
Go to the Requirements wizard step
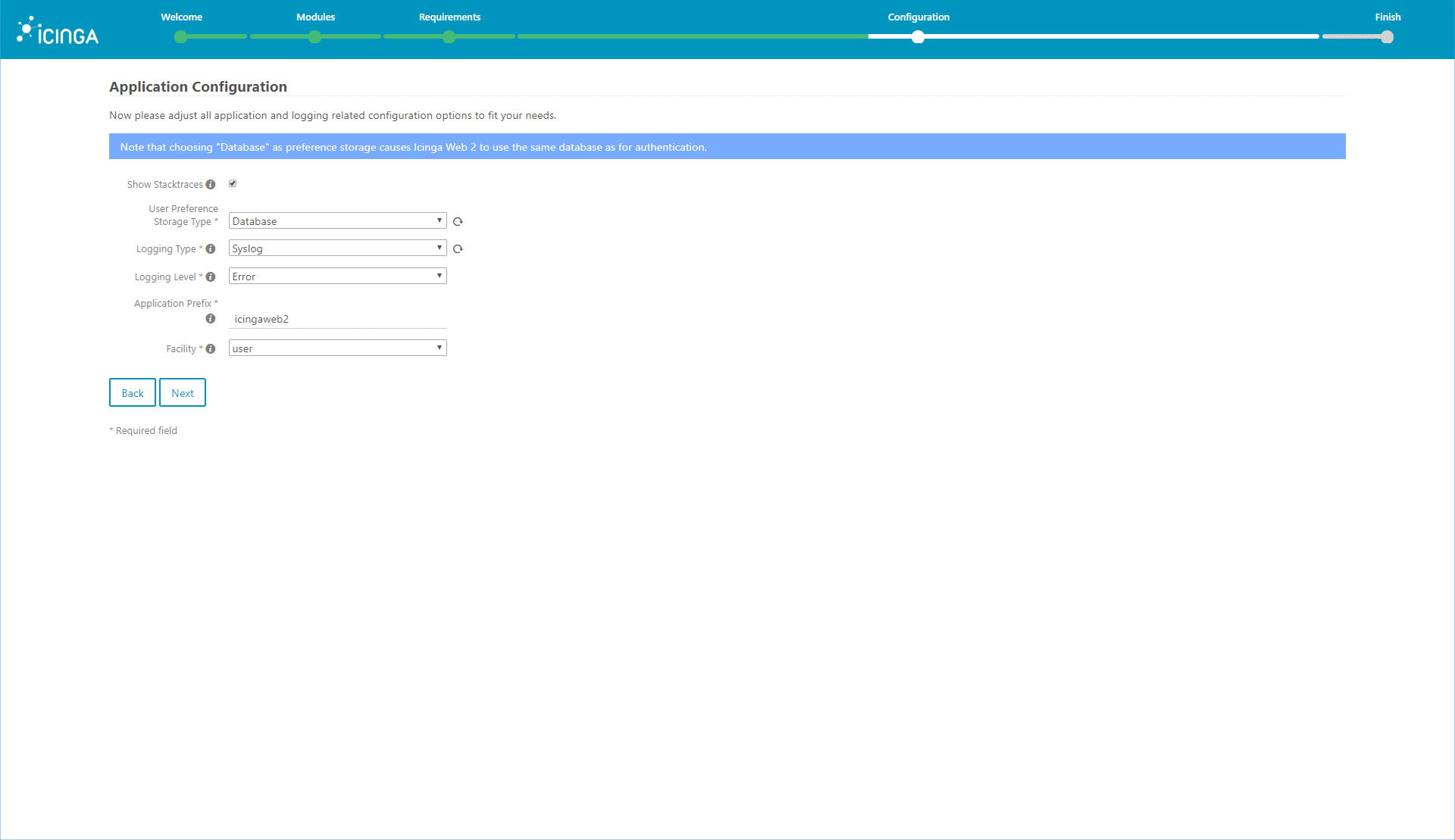click(x=449, y=17)
